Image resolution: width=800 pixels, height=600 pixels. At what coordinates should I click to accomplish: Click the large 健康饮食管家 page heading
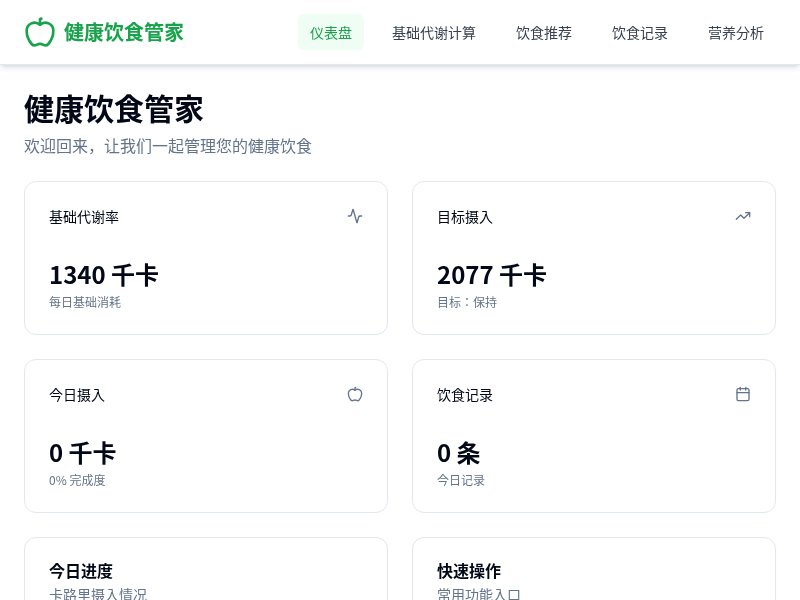click(x=114, y=109)
